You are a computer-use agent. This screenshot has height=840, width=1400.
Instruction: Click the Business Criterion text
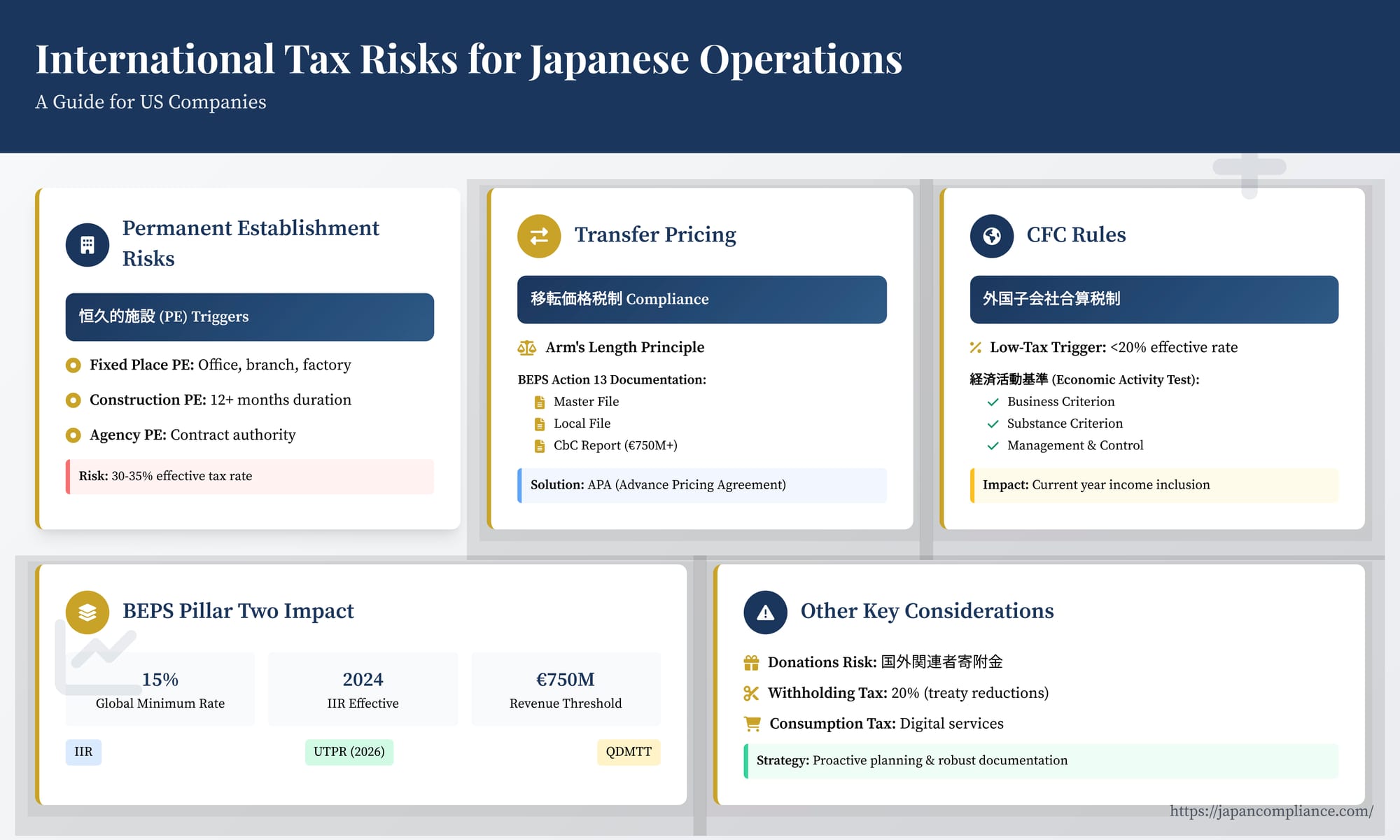1061,402
